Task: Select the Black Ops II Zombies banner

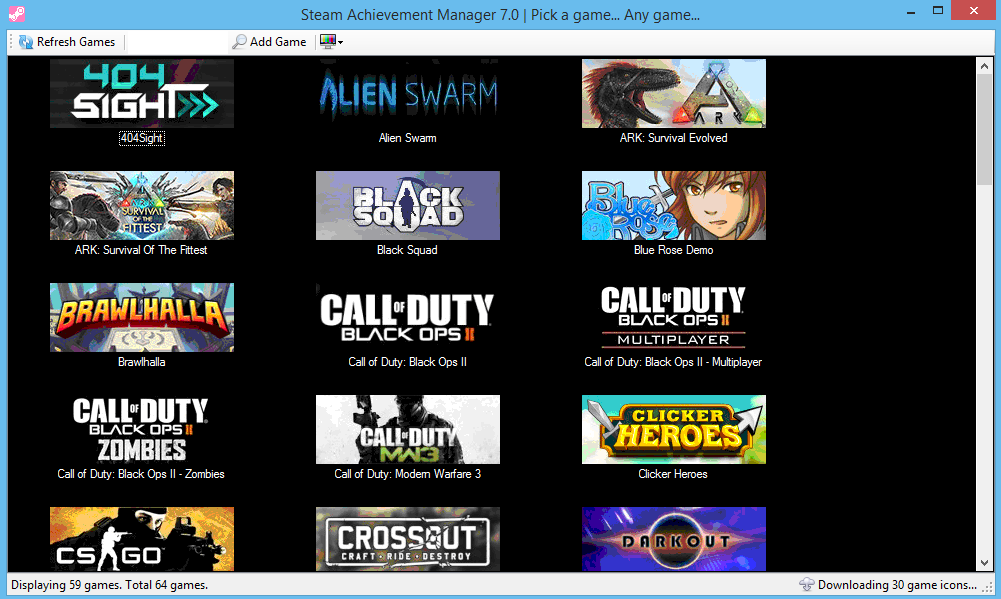Action: click(x=142, y=429)
